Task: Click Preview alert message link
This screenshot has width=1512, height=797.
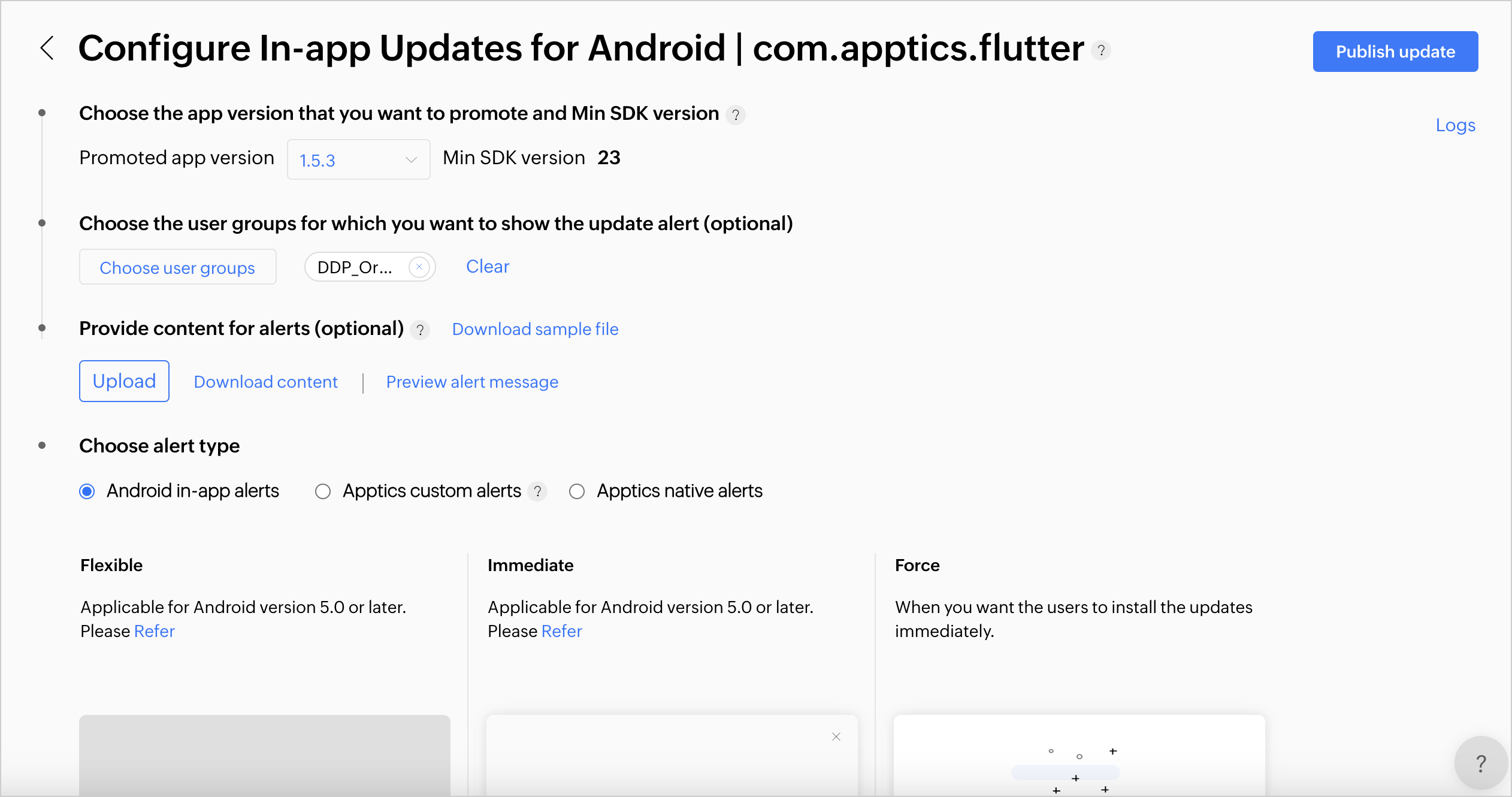Action: pyautogui.click(x=472, y=382)
